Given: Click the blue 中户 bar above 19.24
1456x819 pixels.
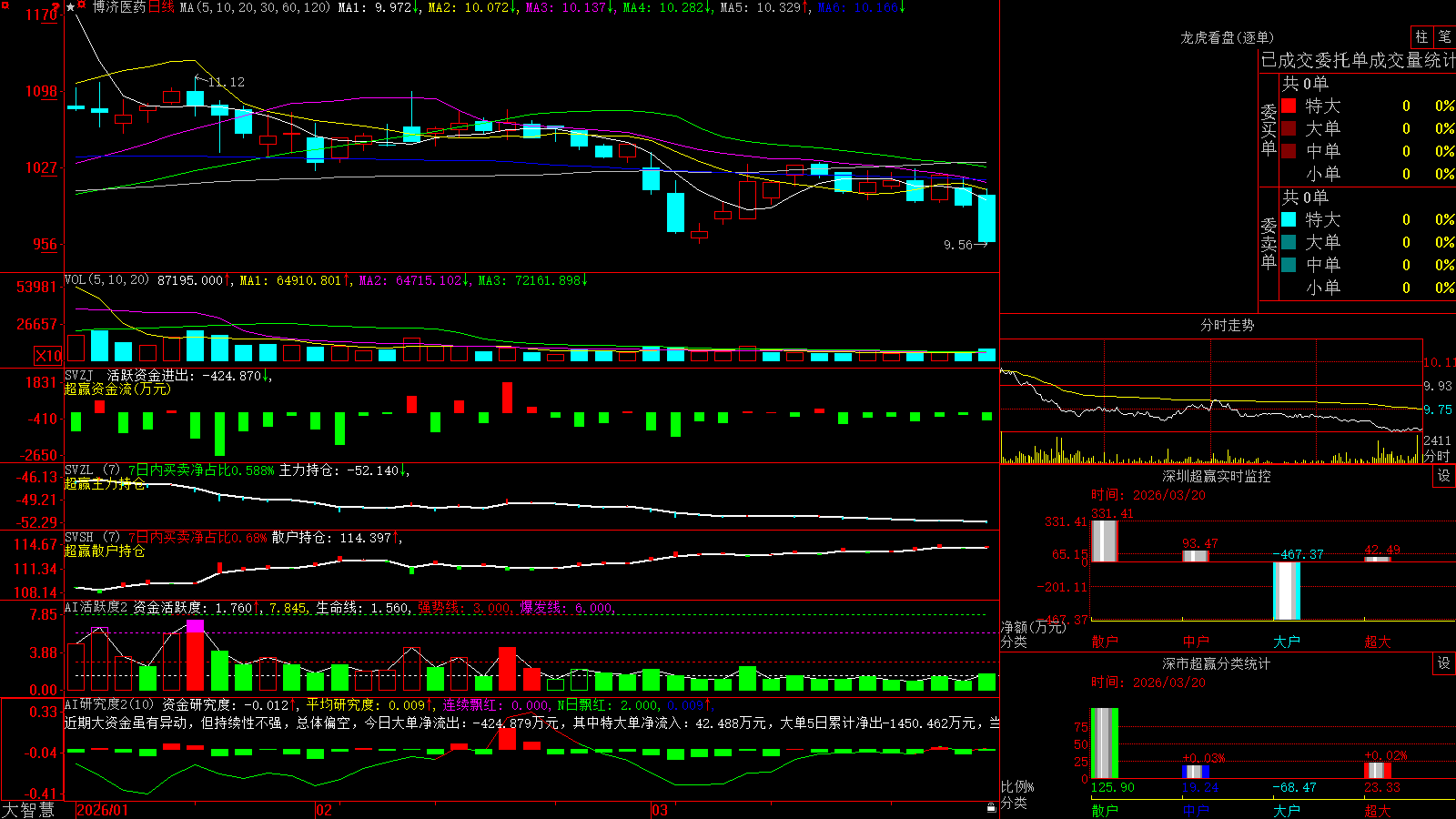Looking at the screenshot, I should [1196, 772].
